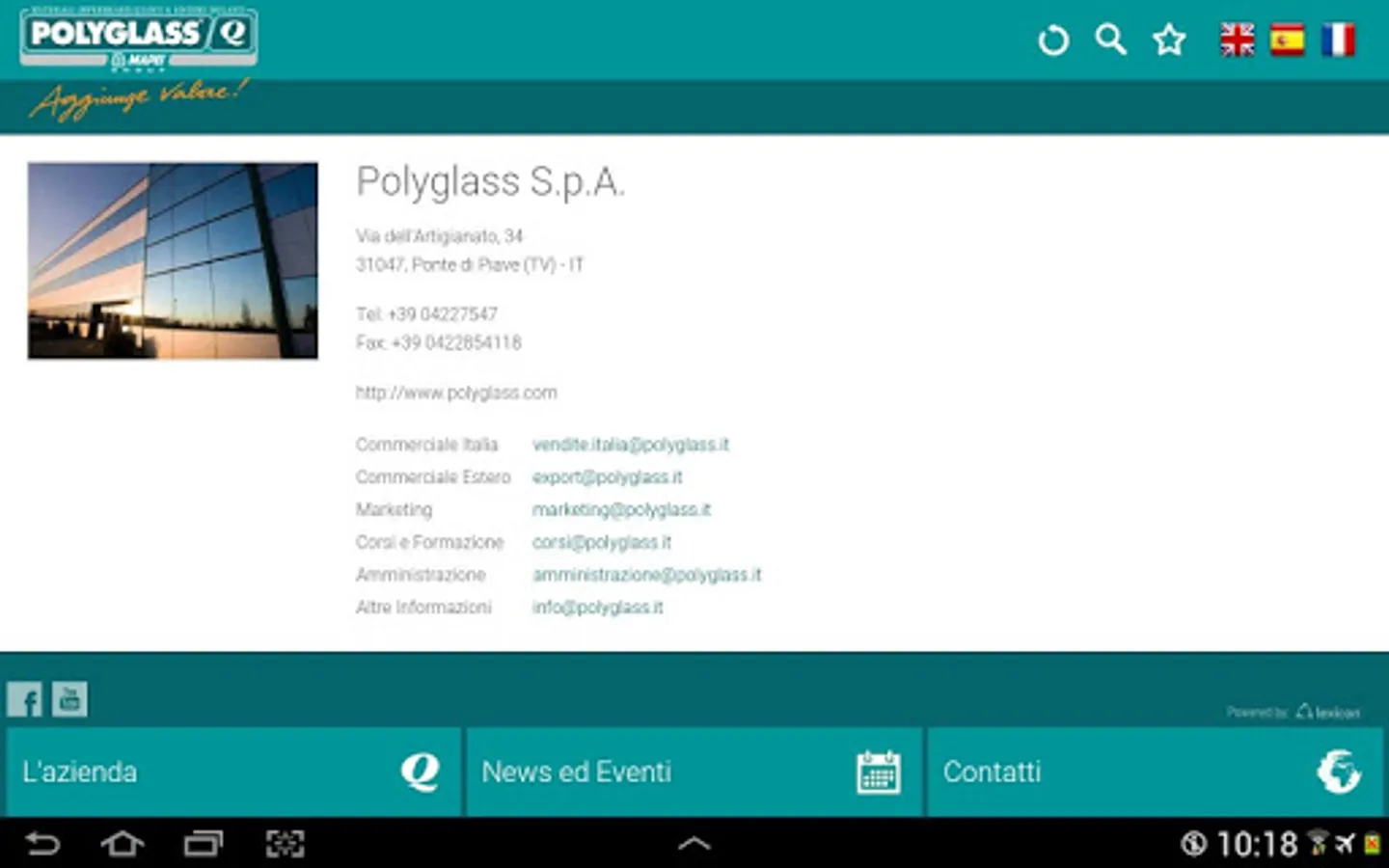The height and width of the screenshot is (868, 1389).
Task: Email corsi@polyglass.it
Action: pos(602,542)
